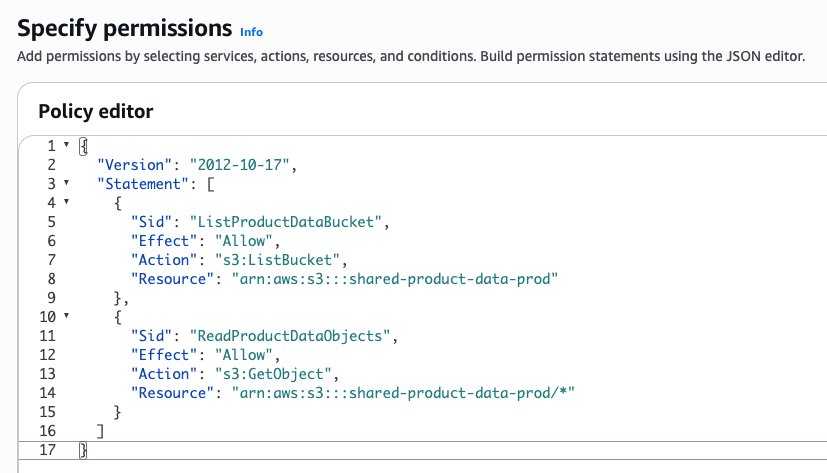The width and height of the screenshot is (827, 473).
Task: Click the "Version" key on line 2
Action: 135,165
